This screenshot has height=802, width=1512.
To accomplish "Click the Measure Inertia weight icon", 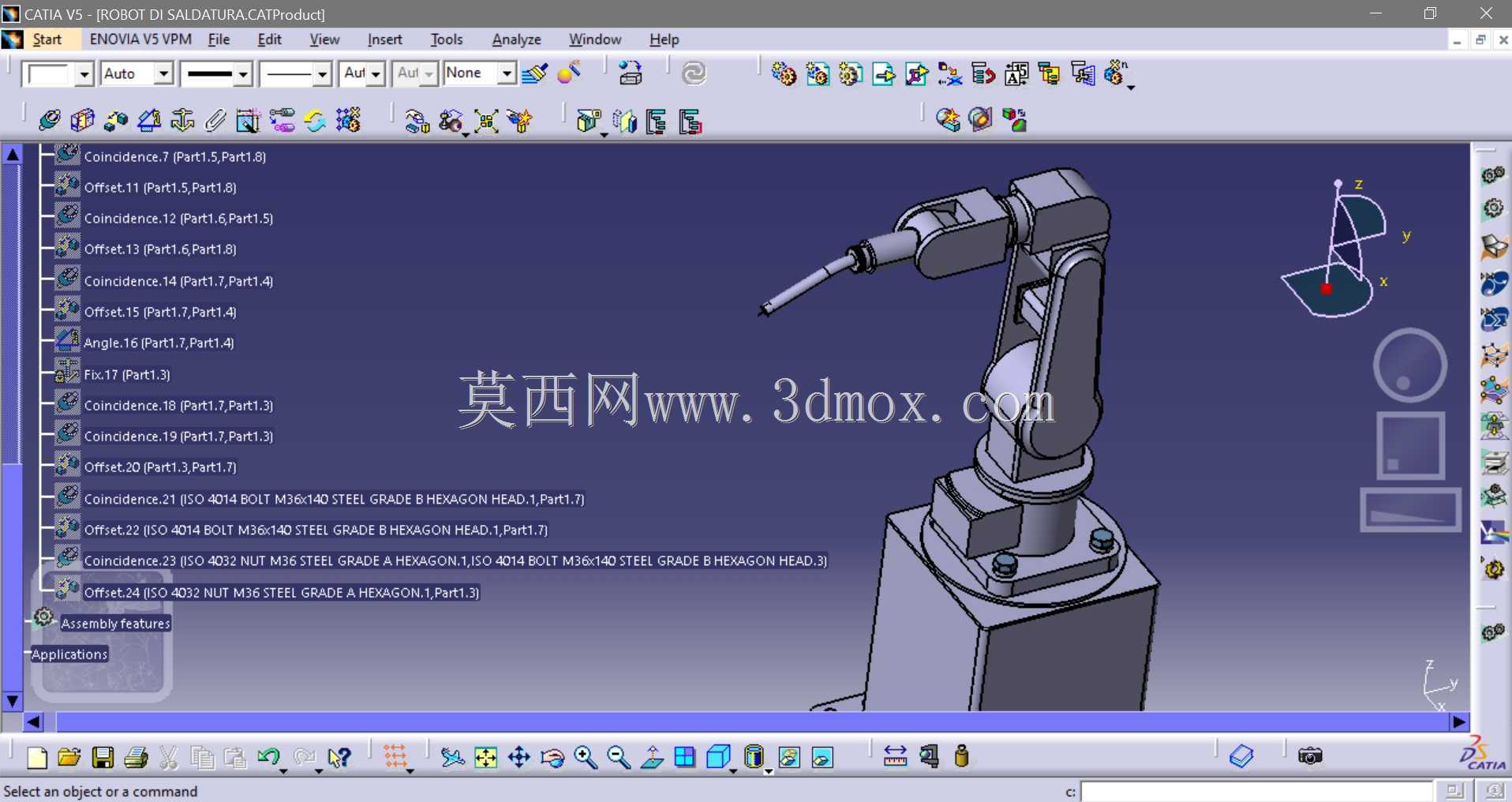I will [x=961, y=756].
